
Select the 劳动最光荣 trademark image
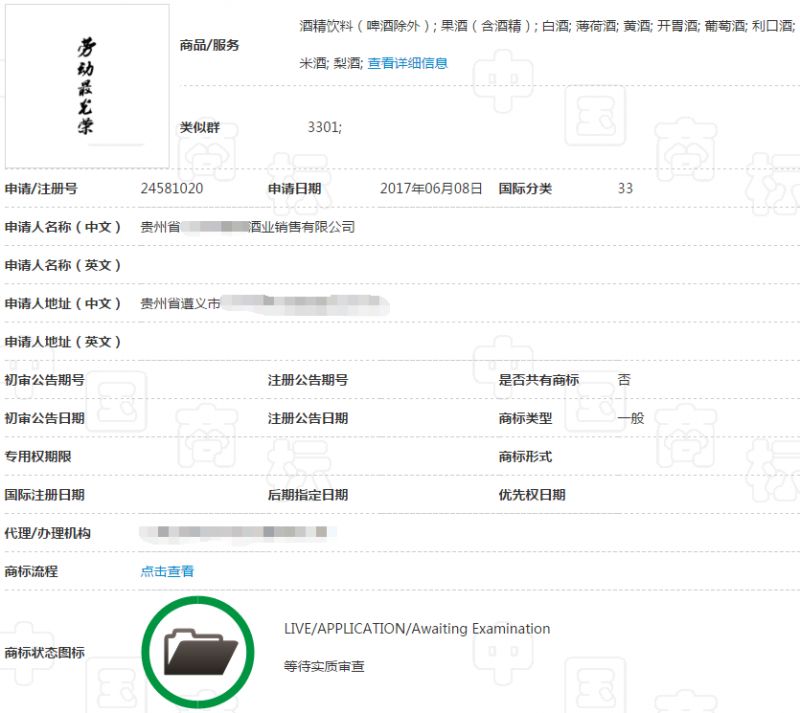click(x=88, y=85)
